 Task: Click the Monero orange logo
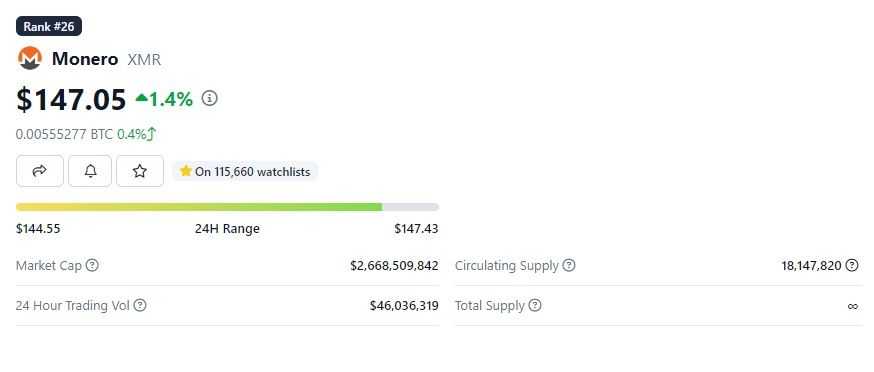coord(30,59)
